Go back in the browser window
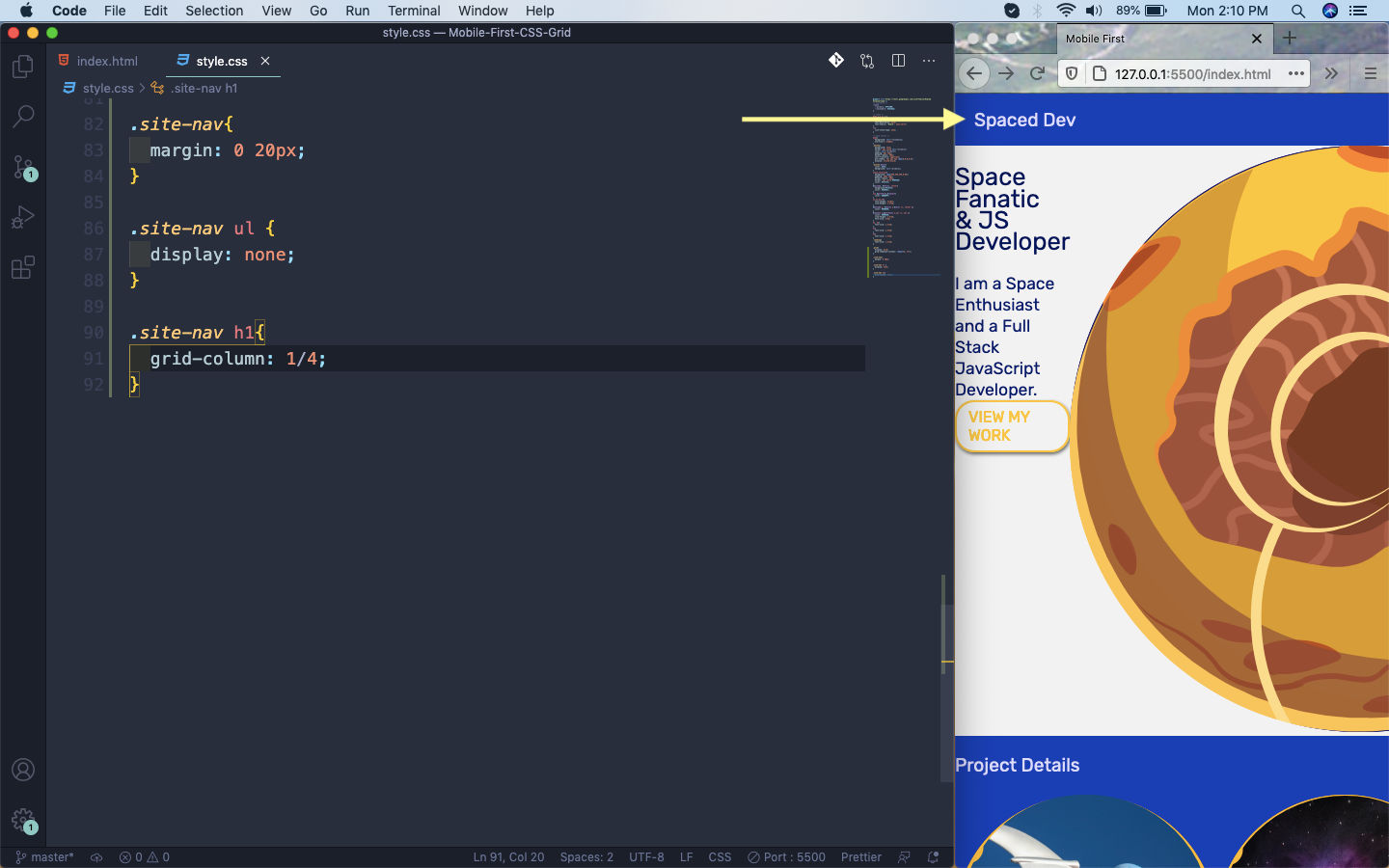Viewport: 1389px width, 868px height. [974, 73]
